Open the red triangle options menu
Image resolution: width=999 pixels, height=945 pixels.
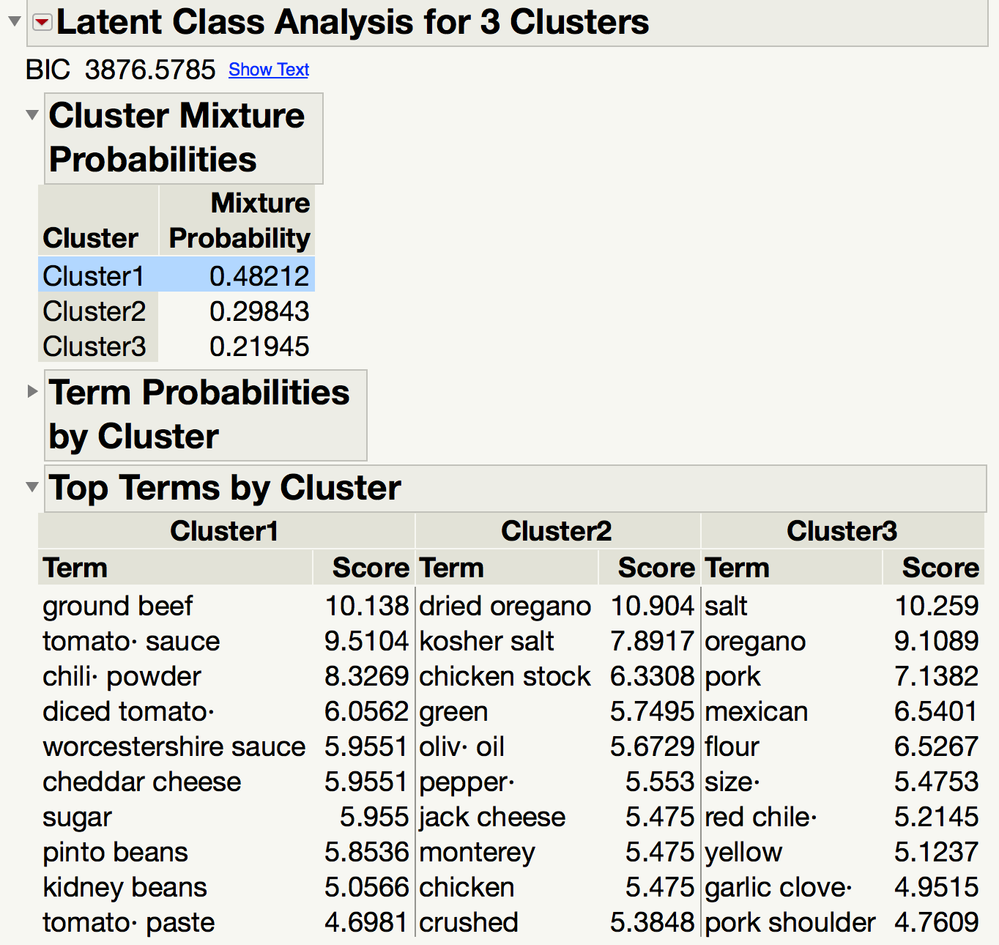(42, 23)
